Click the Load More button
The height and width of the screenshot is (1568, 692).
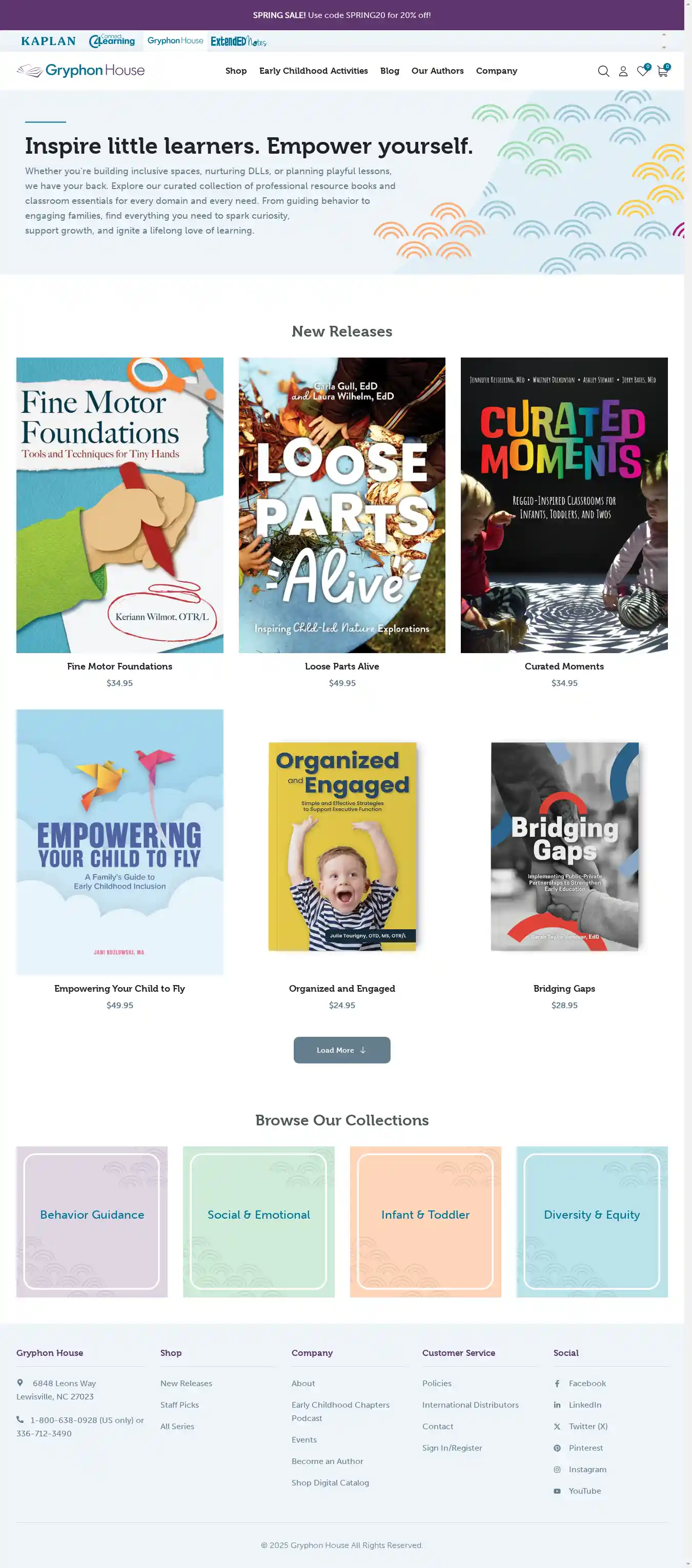(342, 1050)
